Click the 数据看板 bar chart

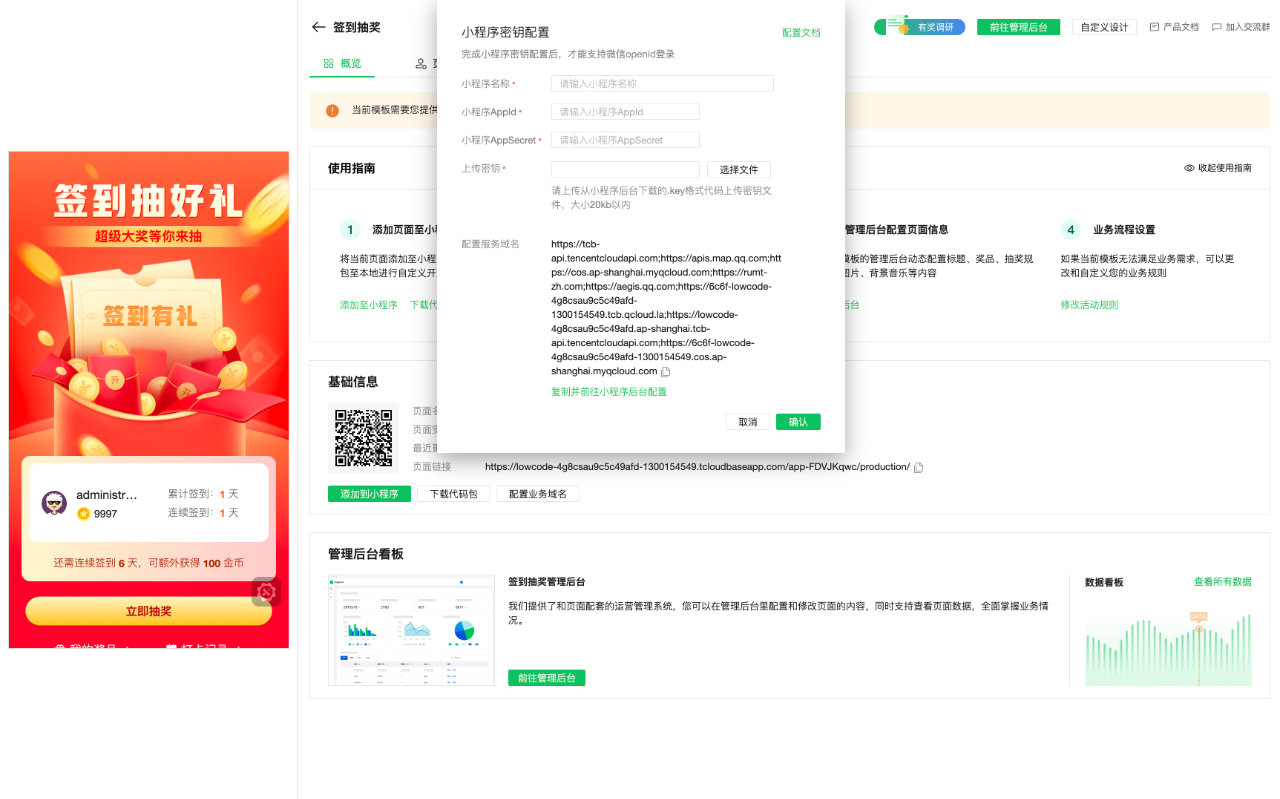coord(1168,649)
